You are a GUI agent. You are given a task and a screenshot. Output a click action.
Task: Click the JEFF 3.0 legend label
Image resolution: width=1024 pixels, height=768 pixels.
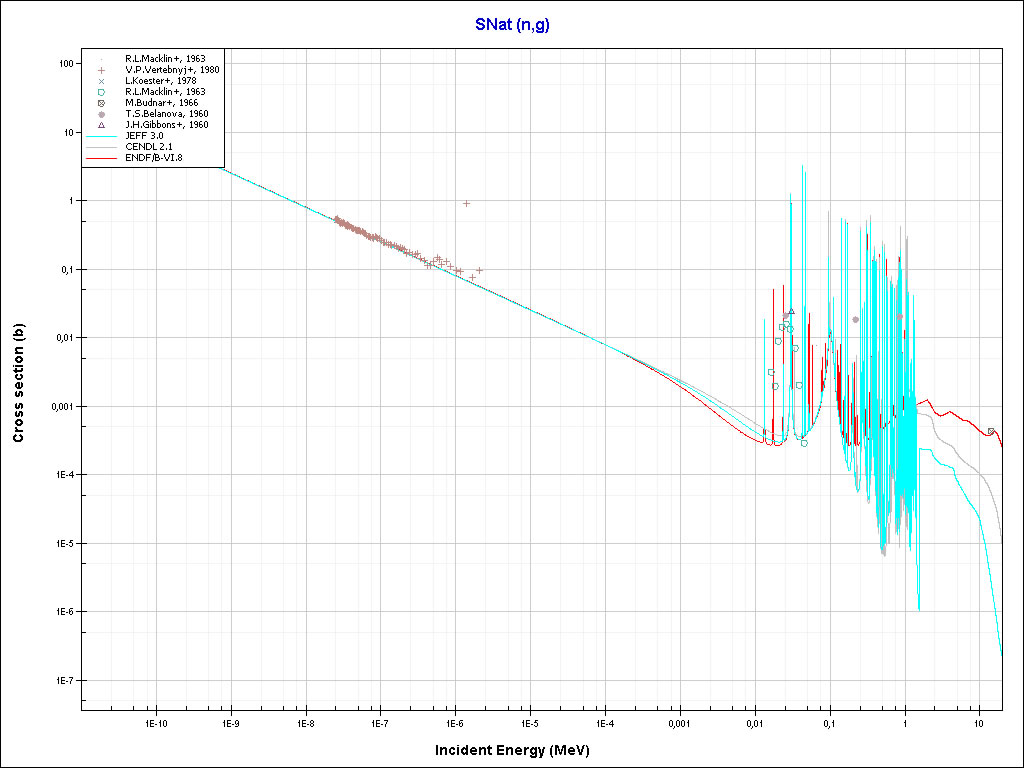(144, 136)
